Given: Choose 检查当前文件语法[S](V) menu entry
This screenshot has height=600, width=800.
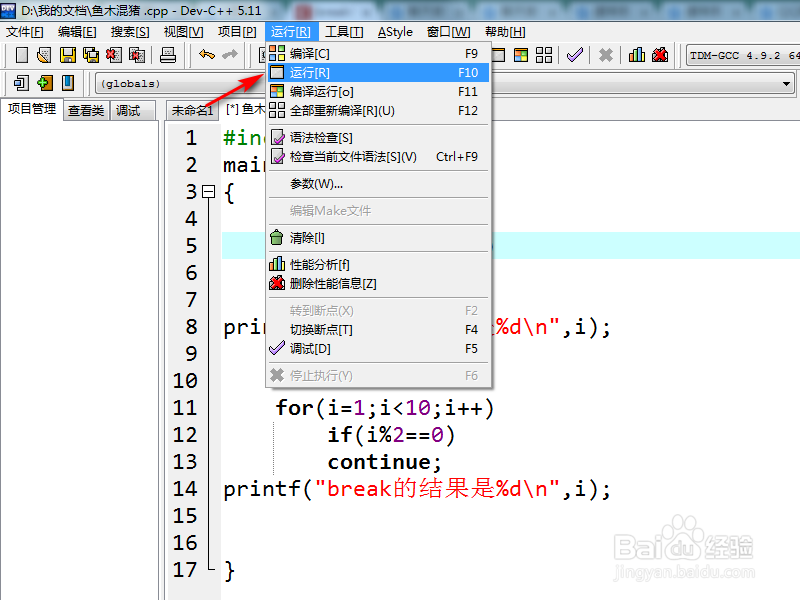Looking at the screenshot, I should pos(378,156).
